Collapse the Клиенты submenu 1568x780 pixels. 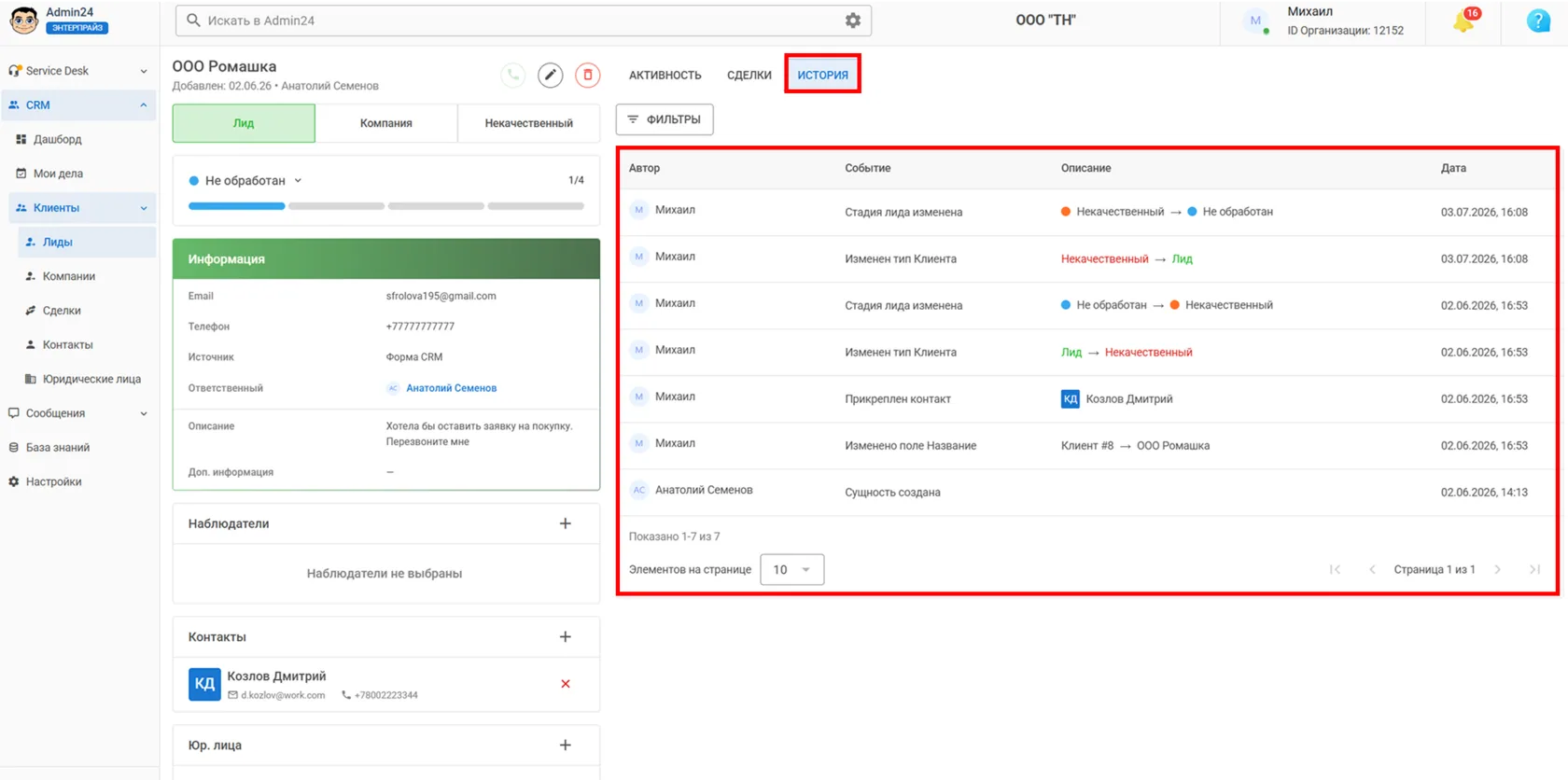[144, 208]
